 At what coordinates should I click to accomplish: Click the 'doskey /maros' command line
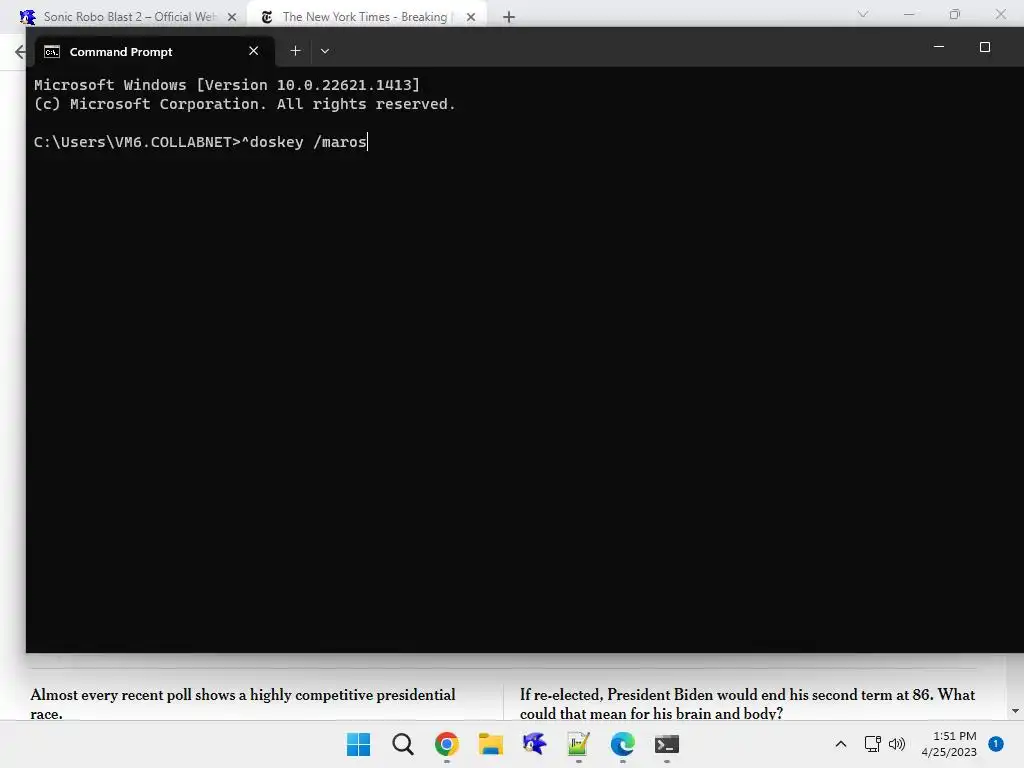click(200, 142)
